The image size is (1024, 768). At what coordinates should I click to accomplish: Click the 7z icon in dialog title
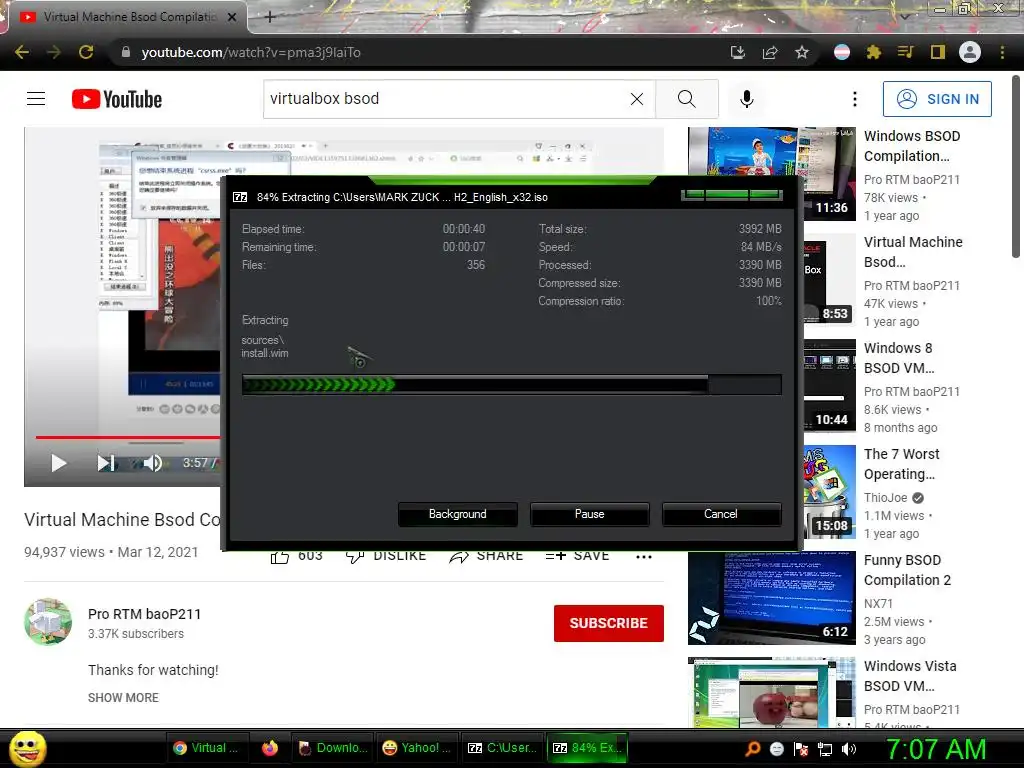pos(240,197)
